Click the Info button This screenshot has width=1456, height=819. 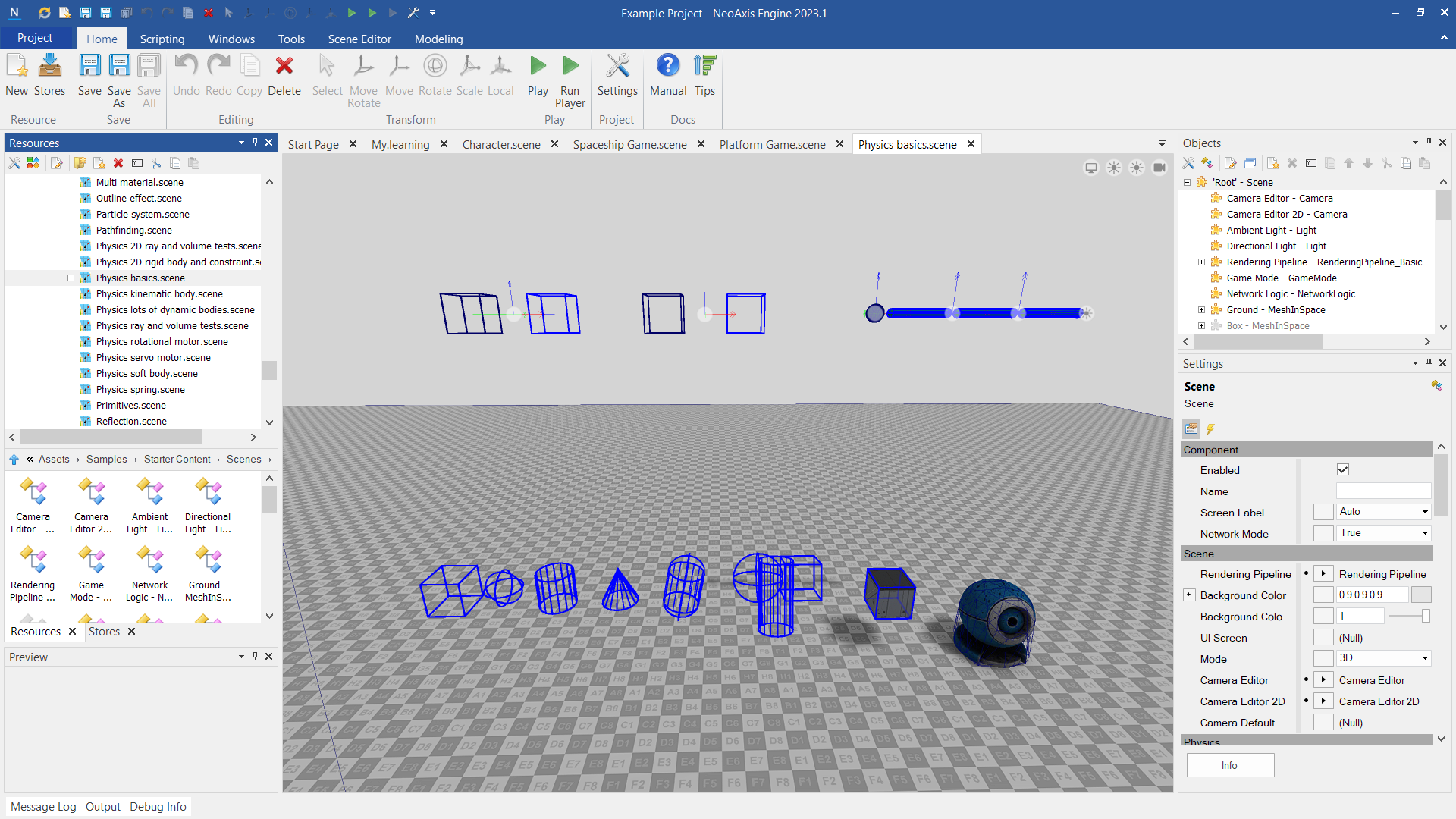[x=1229, y=765]
